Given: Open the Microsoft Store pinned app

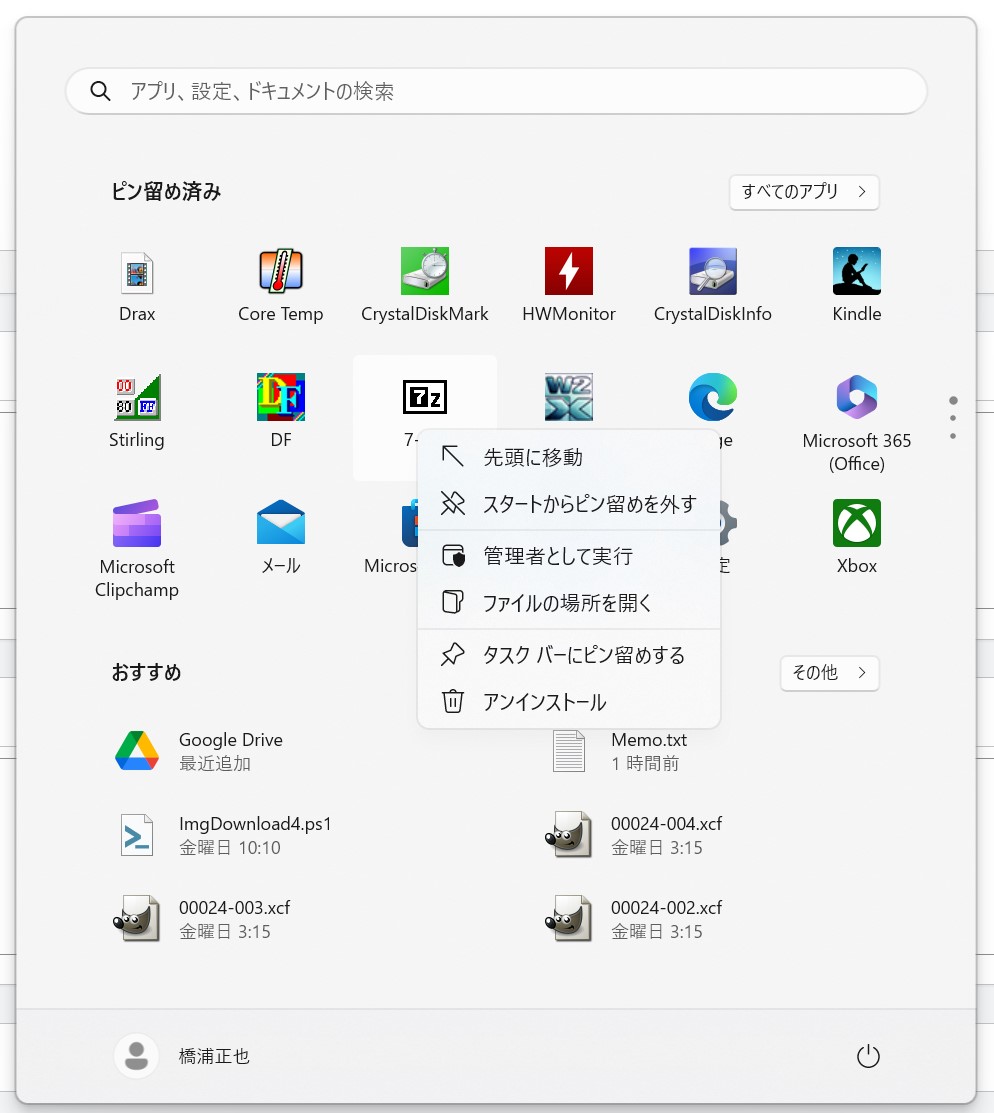Looking at the screenshot, I should click(390, 537).
